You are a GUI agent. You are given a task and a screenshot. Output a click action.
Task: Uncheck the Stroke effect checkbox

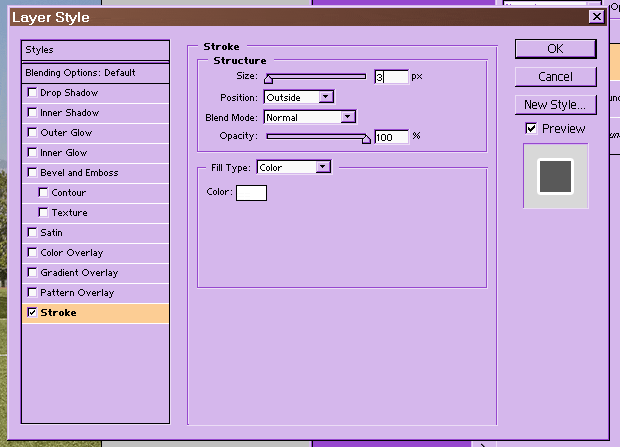pyautogui.click(x=32, y=313)
